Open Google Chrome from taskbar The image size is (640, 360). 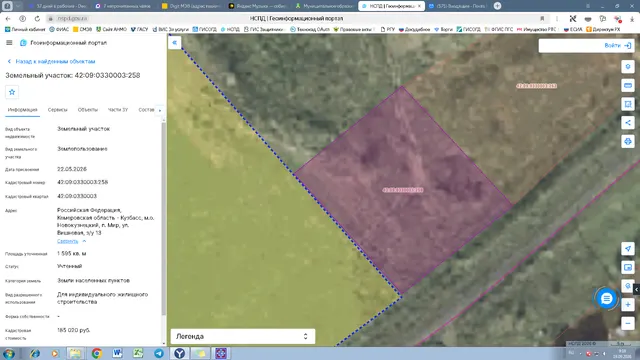[x=97, y=353]
